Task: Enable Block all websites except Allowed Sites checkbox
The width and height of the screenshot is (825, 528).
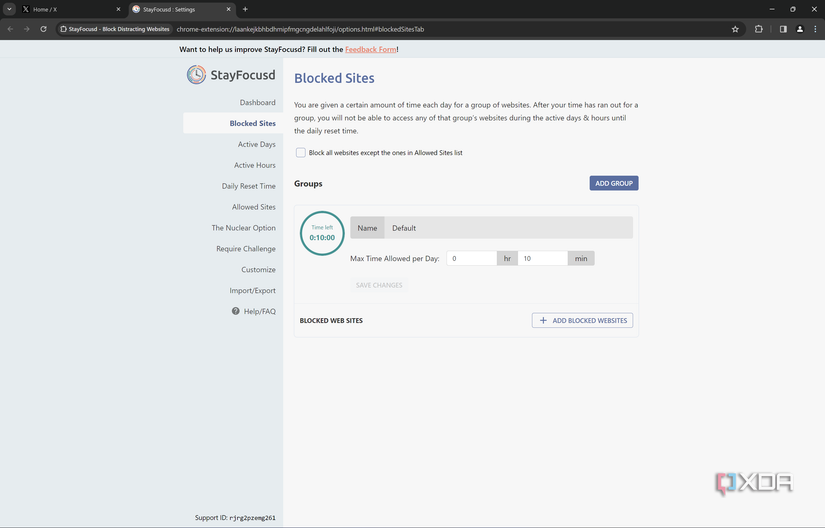Action: pos(300,153)
